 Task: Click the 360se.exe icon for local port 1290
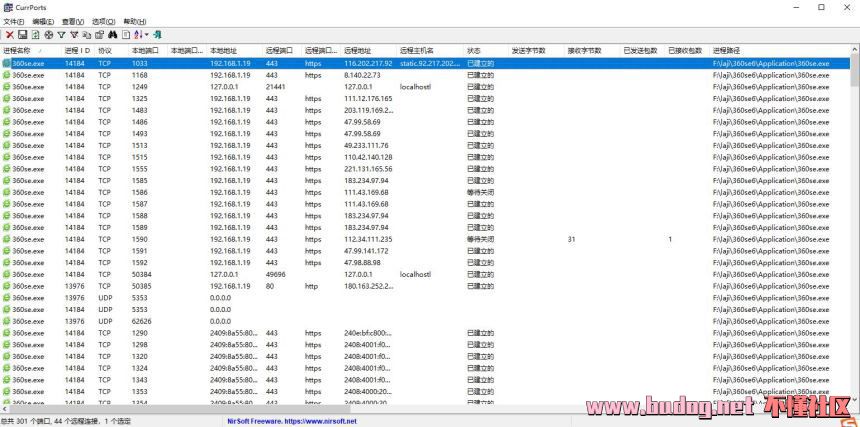coord(7,333)
